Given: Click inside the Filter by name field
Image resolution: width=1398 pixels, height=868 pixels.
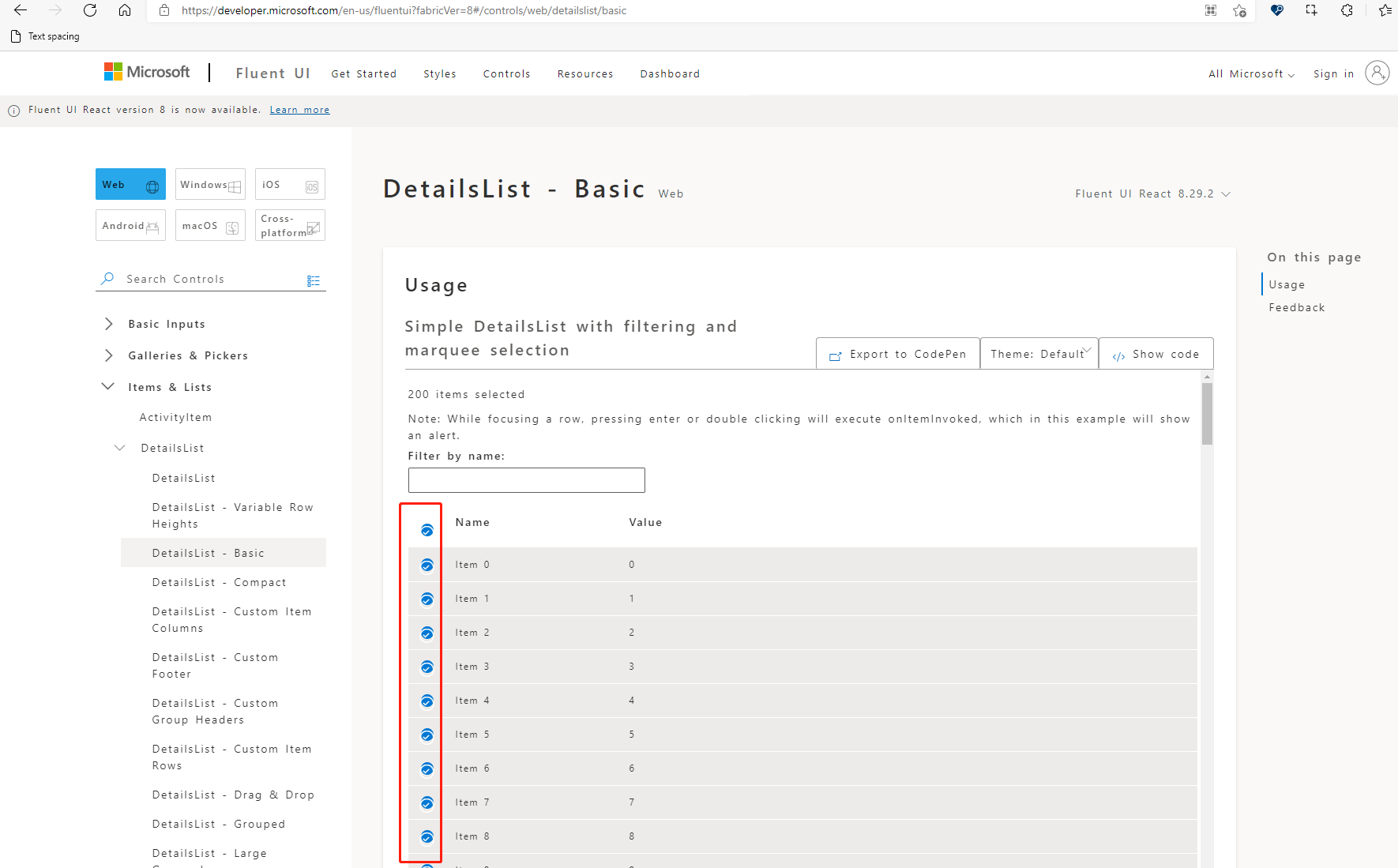Looking at the screenshot, I should [526, 479].
